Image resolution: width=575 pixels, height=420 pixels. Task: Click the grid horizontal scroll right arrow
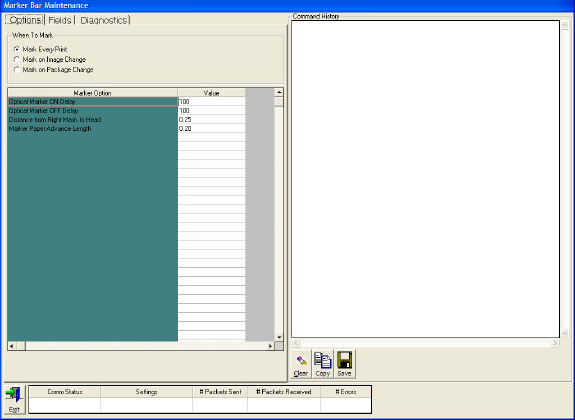click(x=270, y=346)
